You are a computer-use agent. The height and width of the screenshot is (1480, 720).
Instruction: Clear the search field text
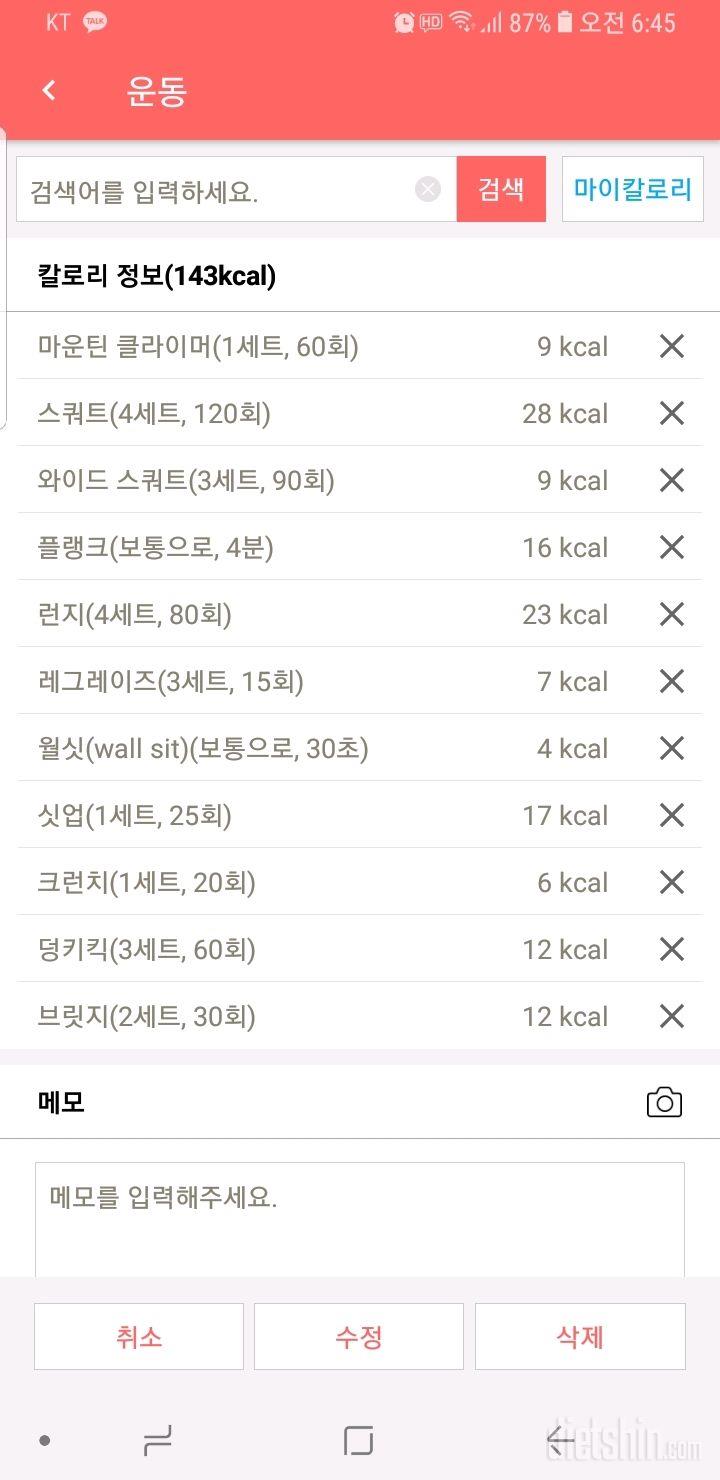(x=428, y=189)
